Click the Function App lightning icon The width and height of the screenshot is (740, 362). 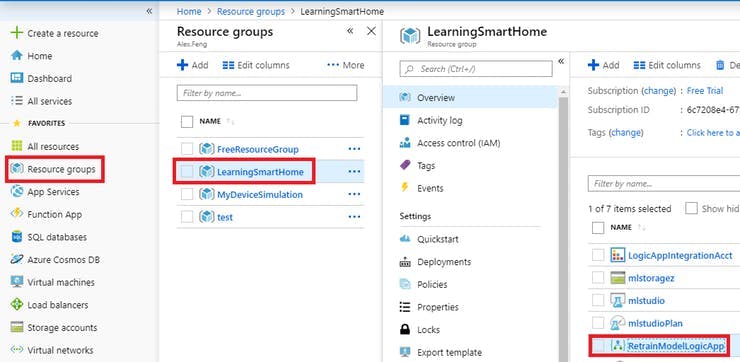click(x=17, y=214)
